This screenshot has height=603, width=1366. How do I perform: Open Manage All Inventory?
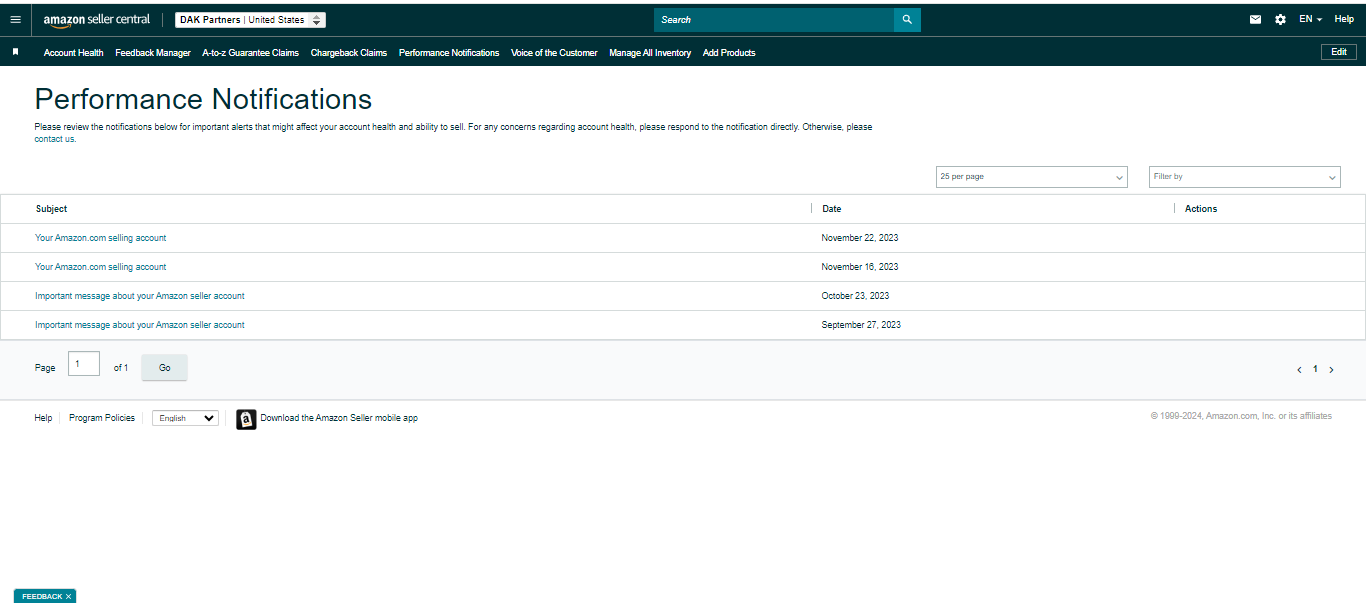point(650,53)
